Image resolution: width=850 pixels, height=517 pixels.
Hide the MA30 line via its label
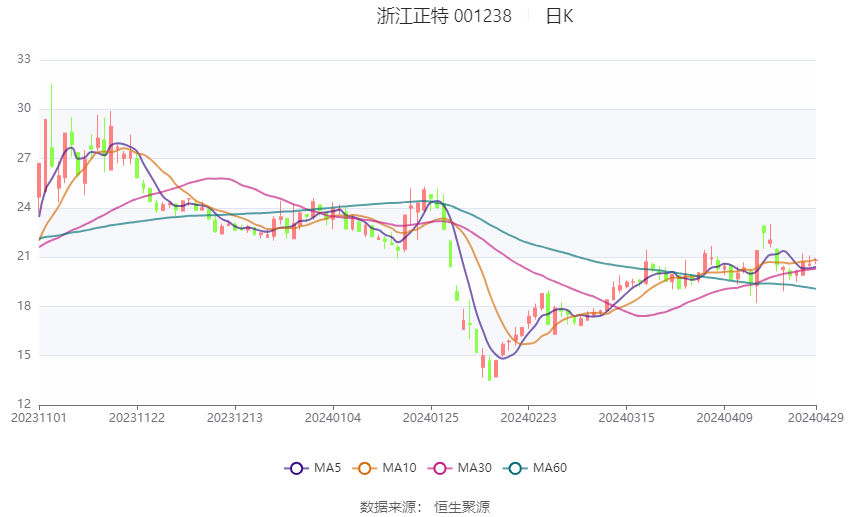point(476,467)
